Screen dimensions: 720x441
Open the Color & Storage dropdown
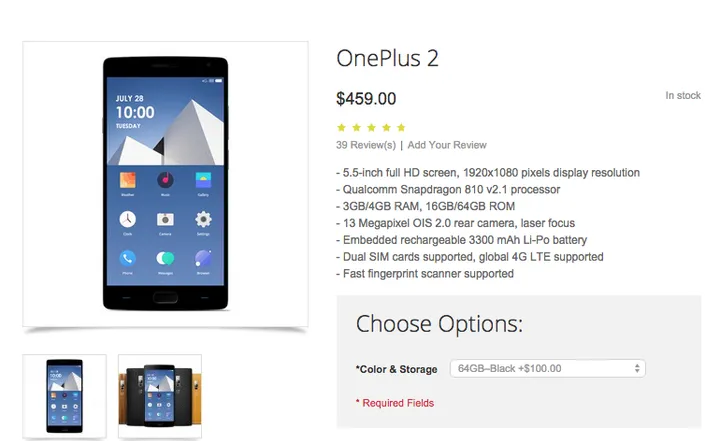click(x=547, y=369)
